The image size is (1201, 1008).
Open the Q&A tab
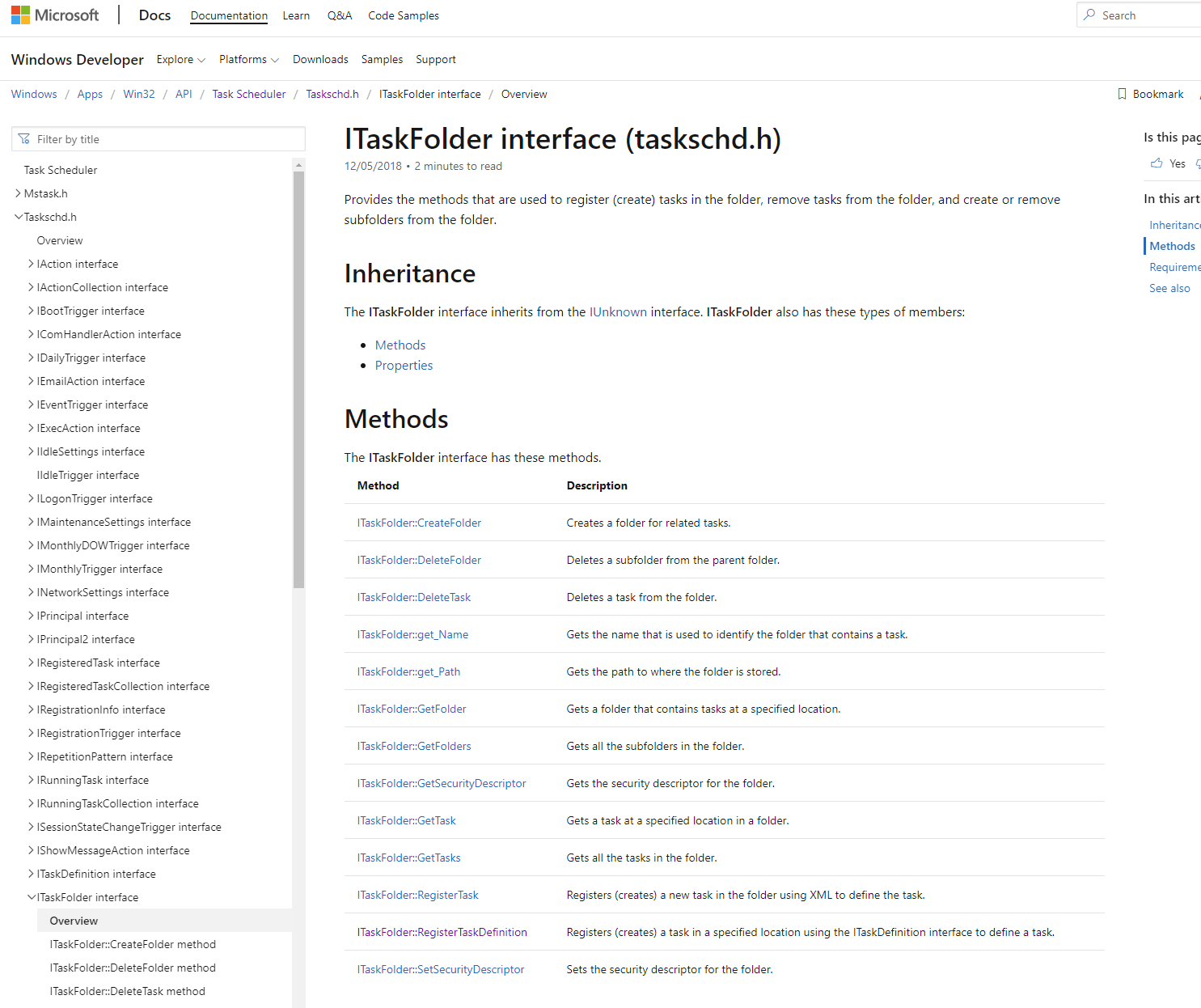[x=340, y=15]
